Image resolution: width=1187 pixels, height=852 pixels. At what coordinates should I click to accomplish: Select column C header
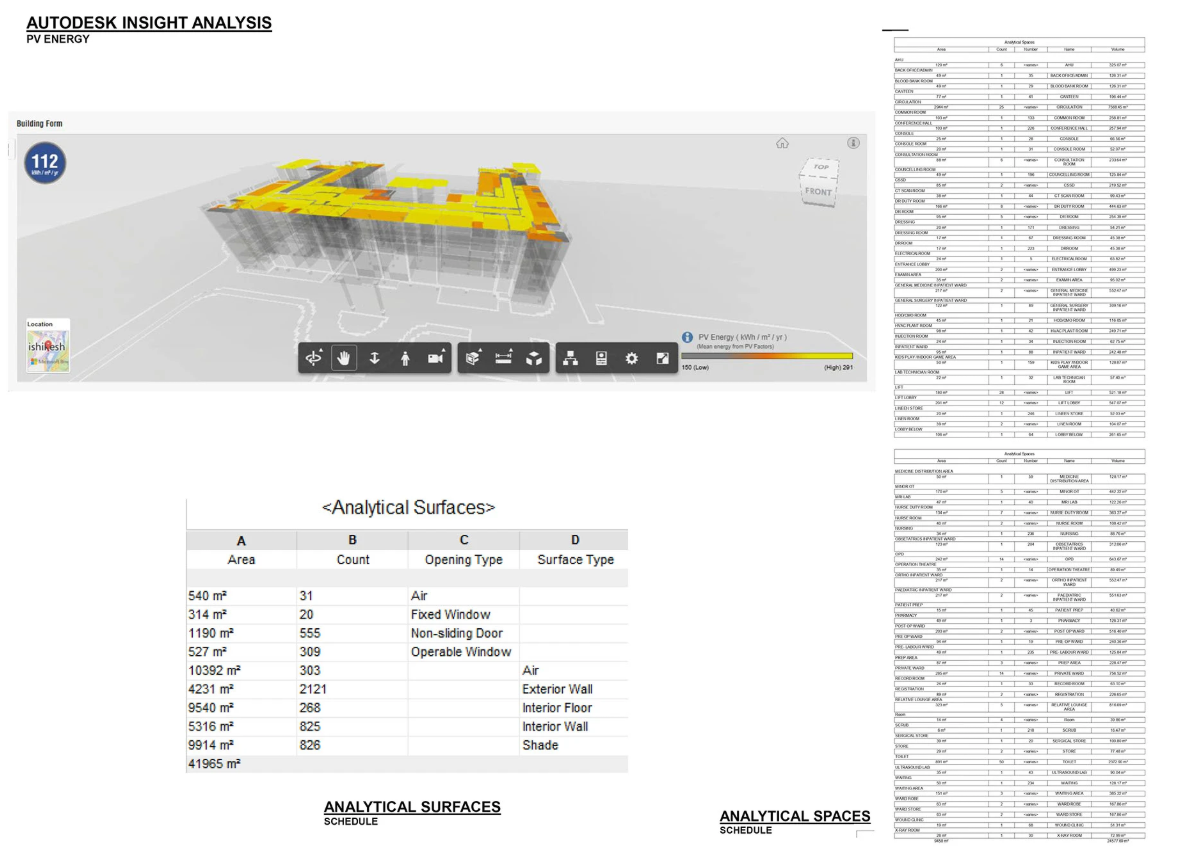(x=463, y=540)
